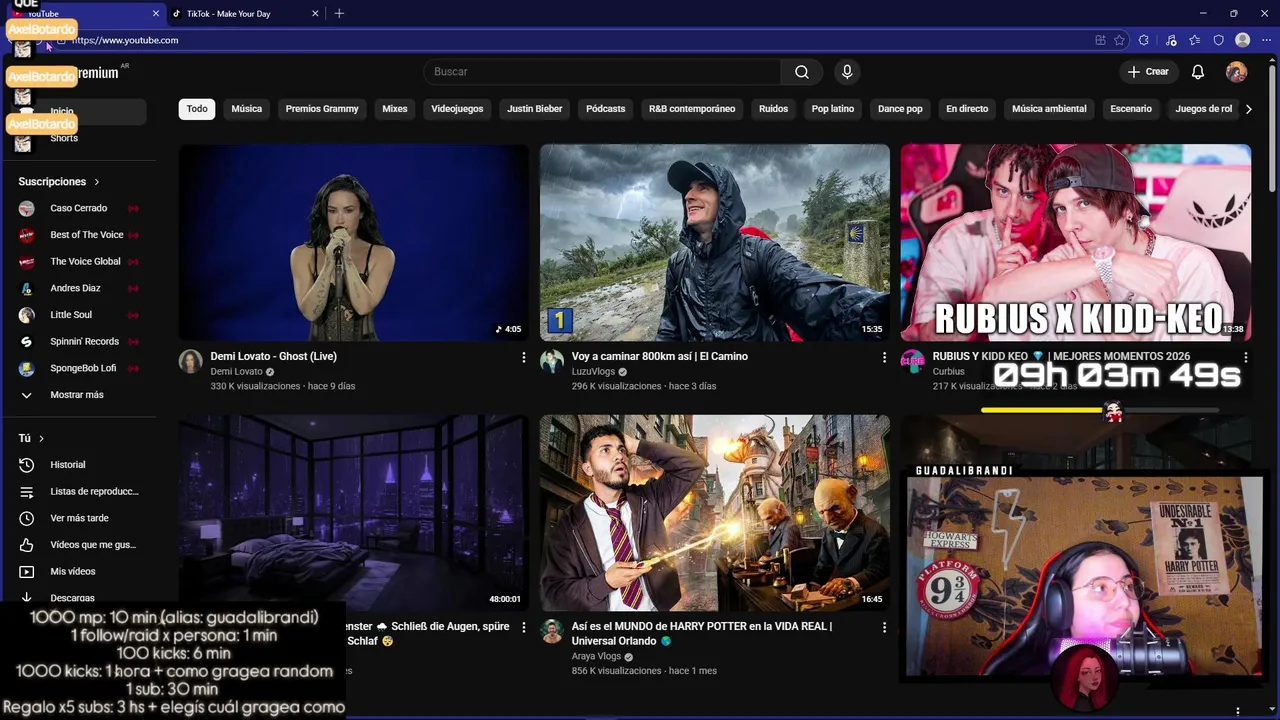Select the Todo category chip

tap(197, 109)
